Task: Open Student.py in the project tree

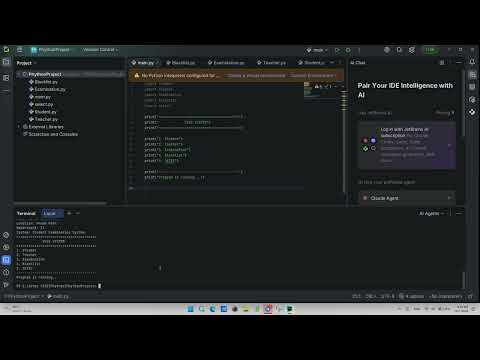Action: pos(43,112)
